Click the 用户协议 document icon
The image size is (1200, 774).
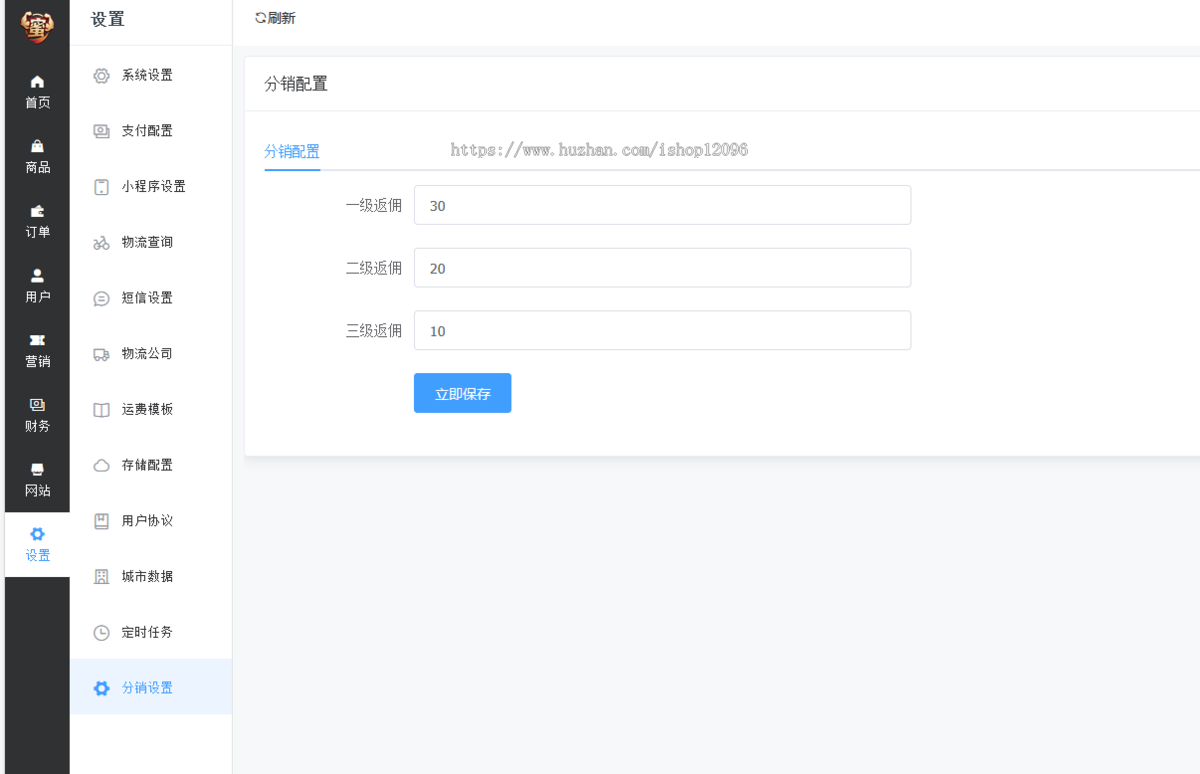(101, 521)
